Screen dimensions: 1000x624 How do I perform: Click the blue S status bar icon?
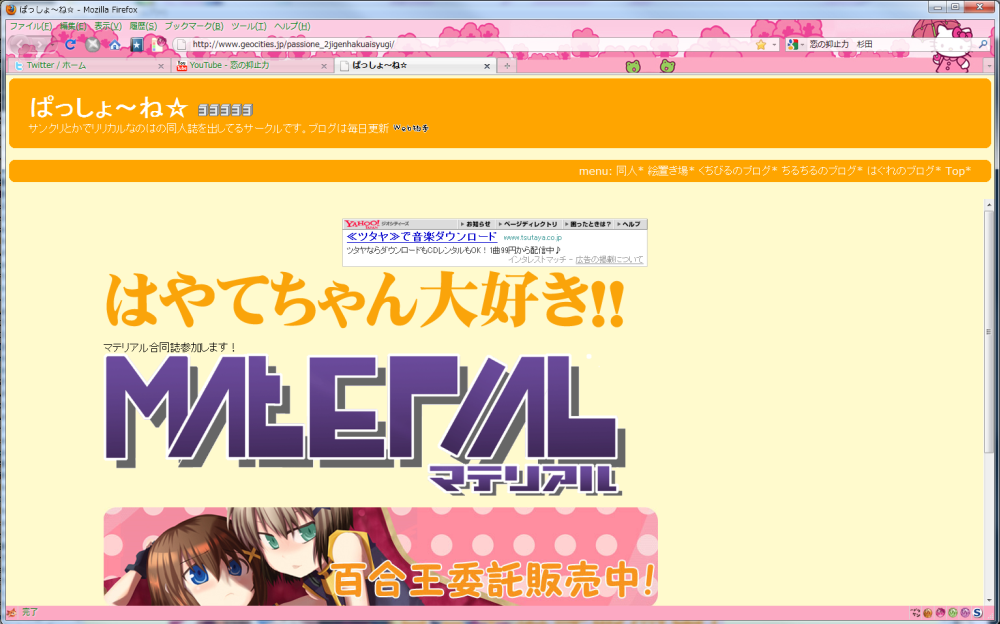(x=977, y=613)
